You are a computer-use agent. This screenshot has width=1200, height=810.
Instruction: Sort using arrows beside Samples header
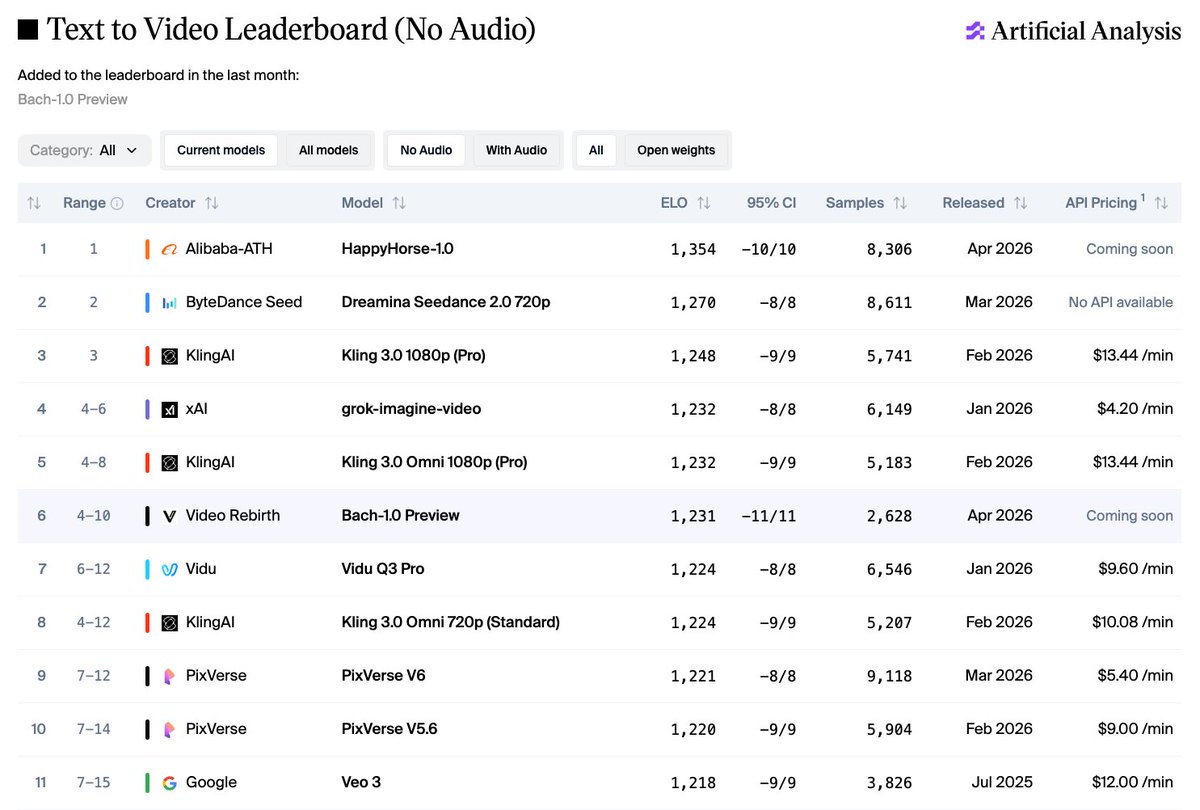point(900,203)
